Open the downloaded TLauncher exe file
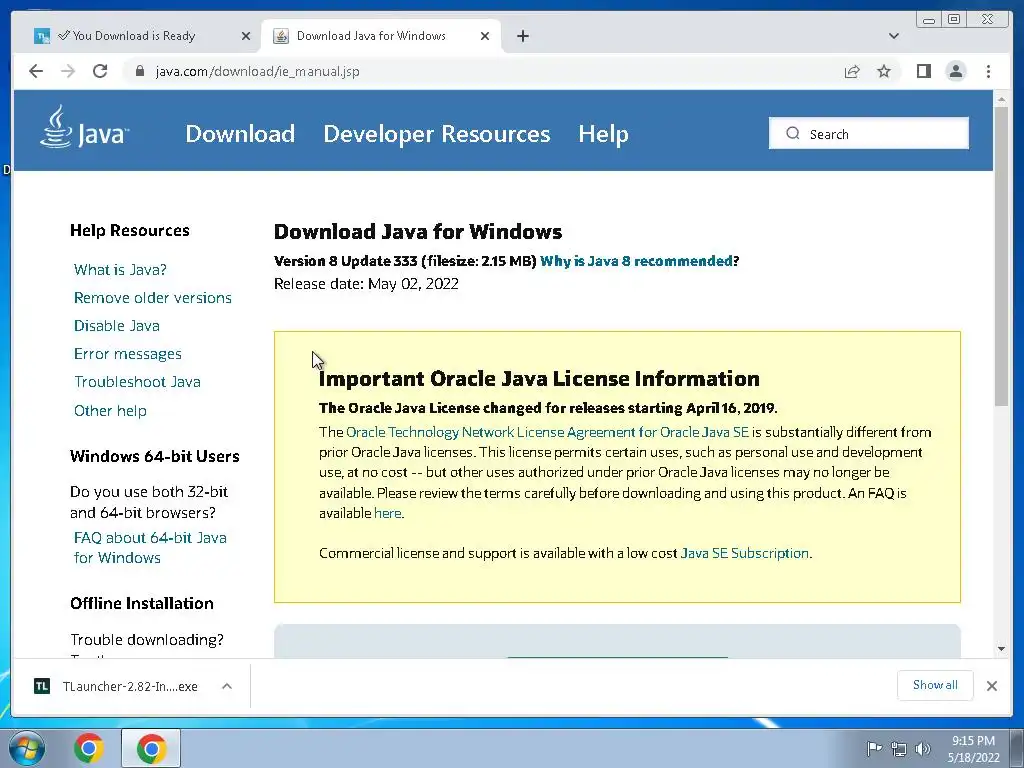This screenshot has width=1024, height=768. pyautogui.click(x=118, y=686)
